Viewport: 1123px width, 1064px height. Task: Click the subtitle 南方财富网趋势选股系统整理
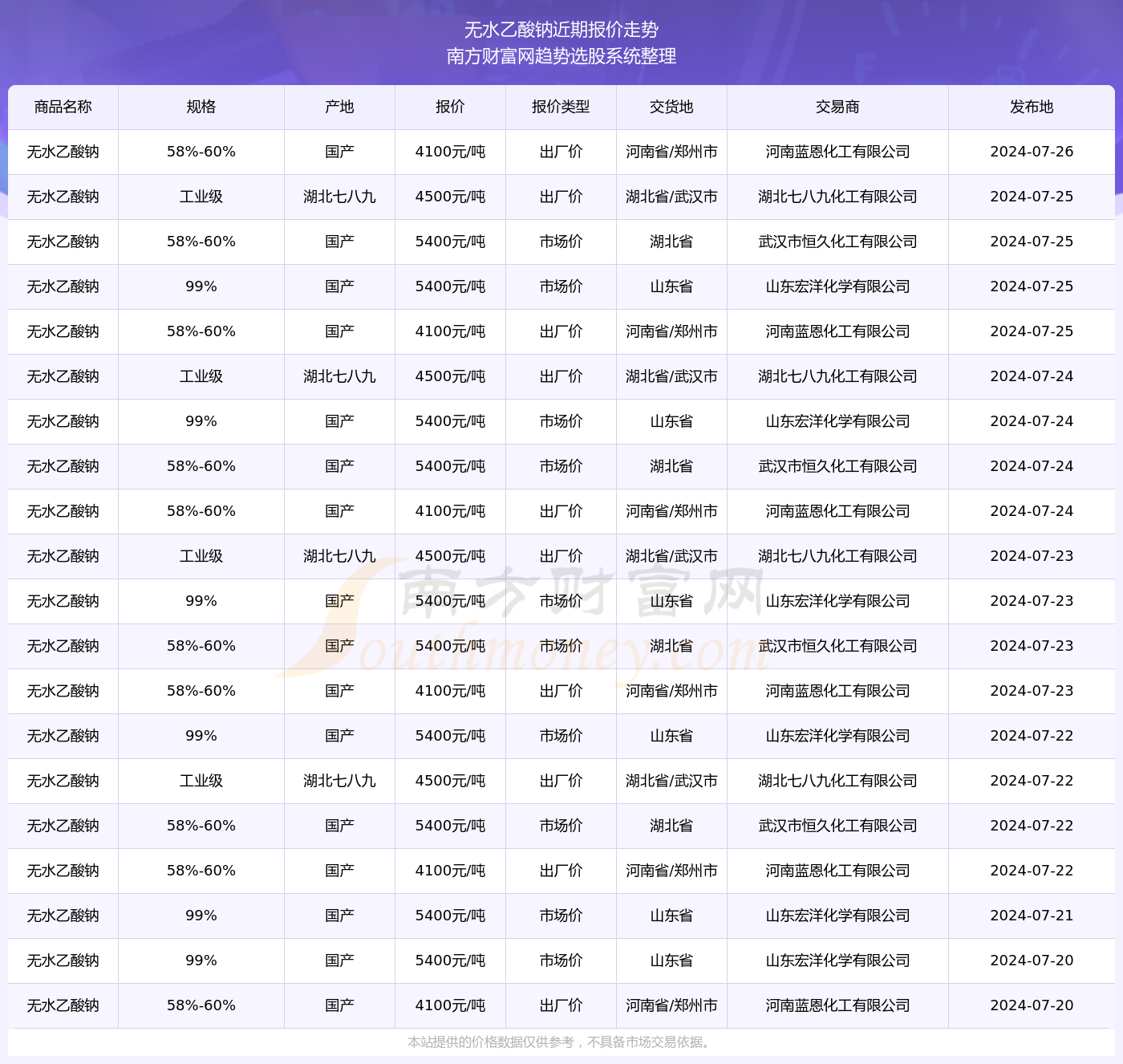561,56
